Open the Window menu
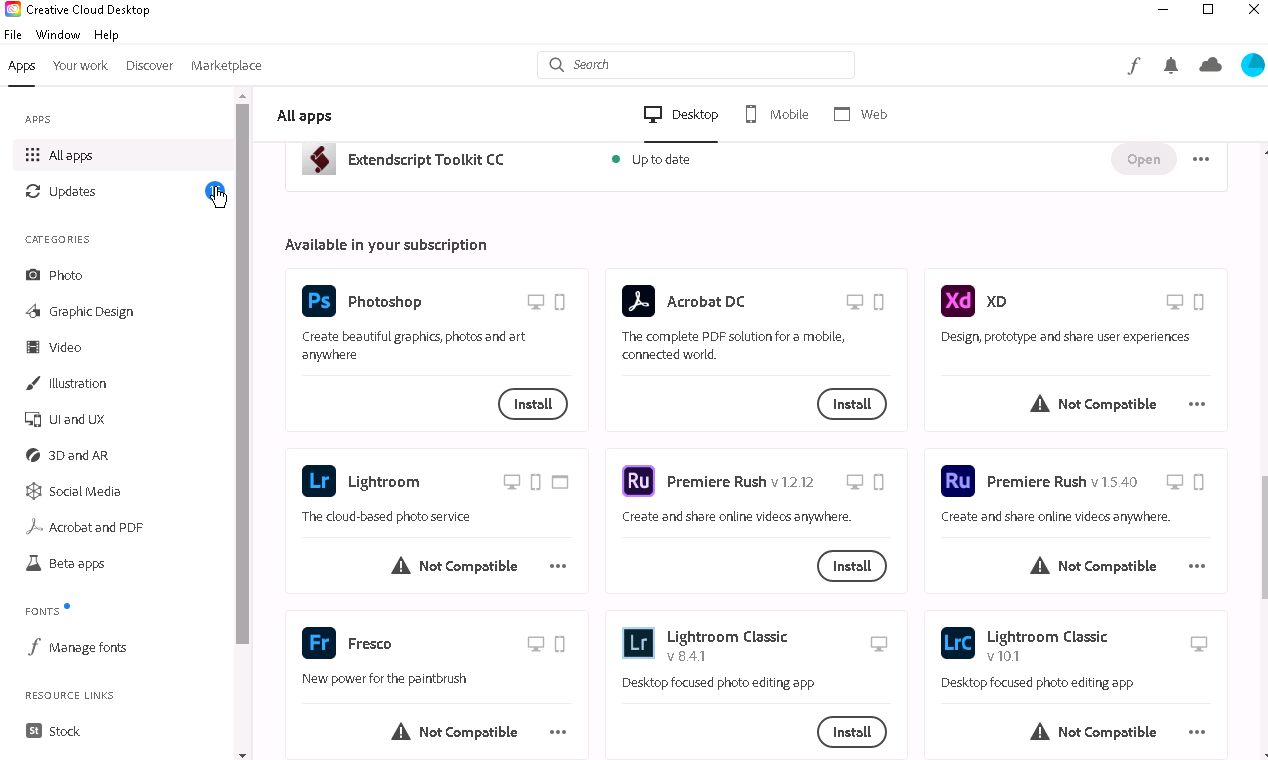The height and width of the screenshot is (760, 1268). click(57, 34)
